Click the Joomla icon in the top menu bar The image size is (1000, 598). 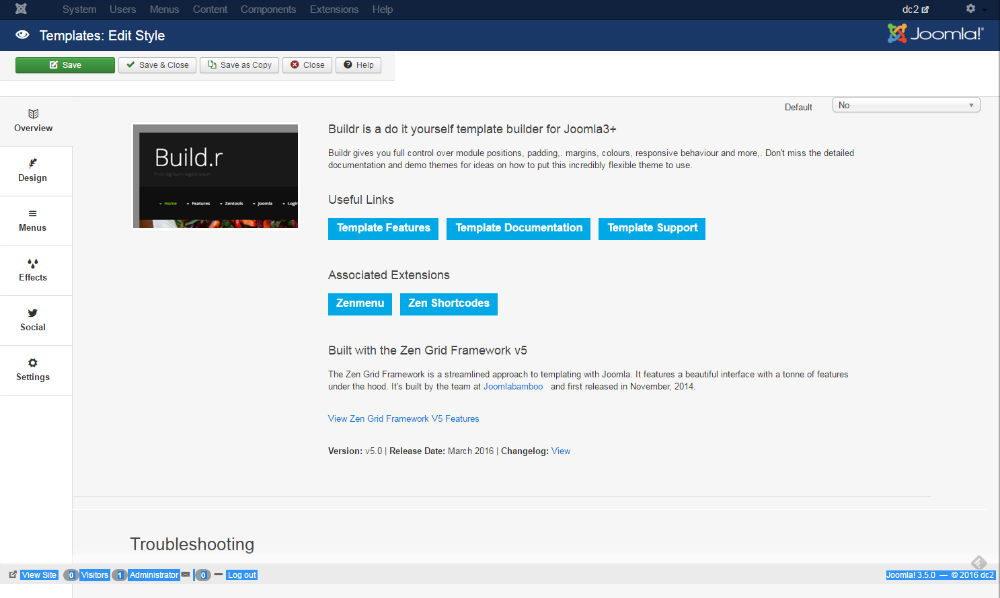pyautogui.click(x=21, y=9)
